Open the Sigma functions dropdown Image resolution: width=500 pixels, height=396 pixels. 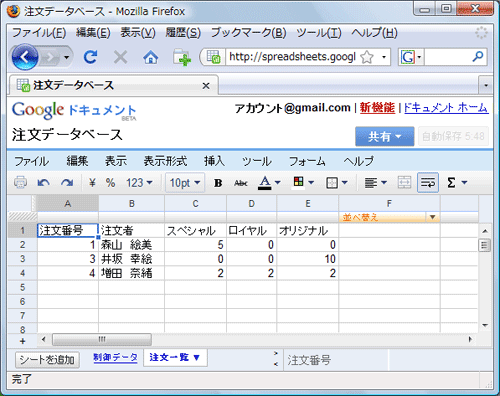457,183
